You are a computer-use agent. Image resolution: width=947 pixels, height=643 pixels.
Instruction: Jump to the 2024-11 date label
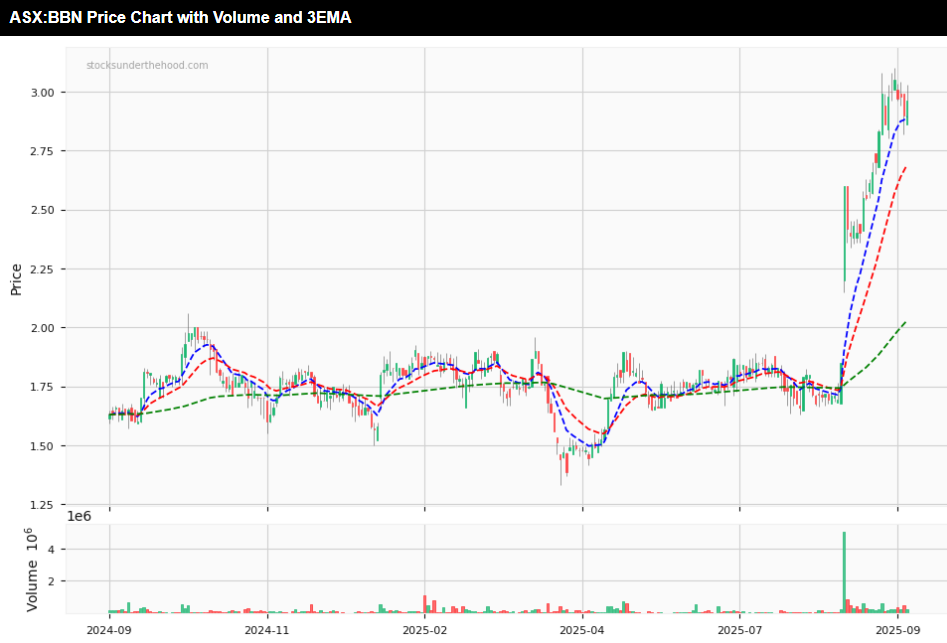267,631
